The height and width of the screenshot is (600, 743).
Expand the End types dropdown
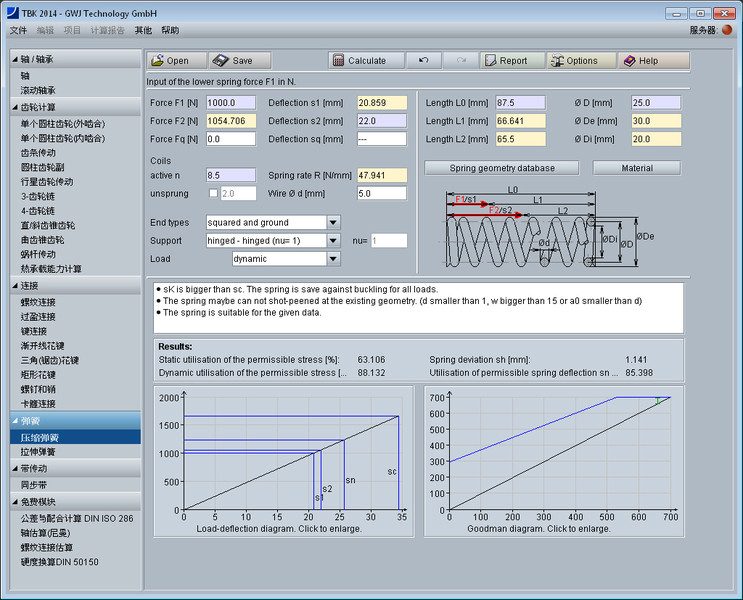point(333,222)
